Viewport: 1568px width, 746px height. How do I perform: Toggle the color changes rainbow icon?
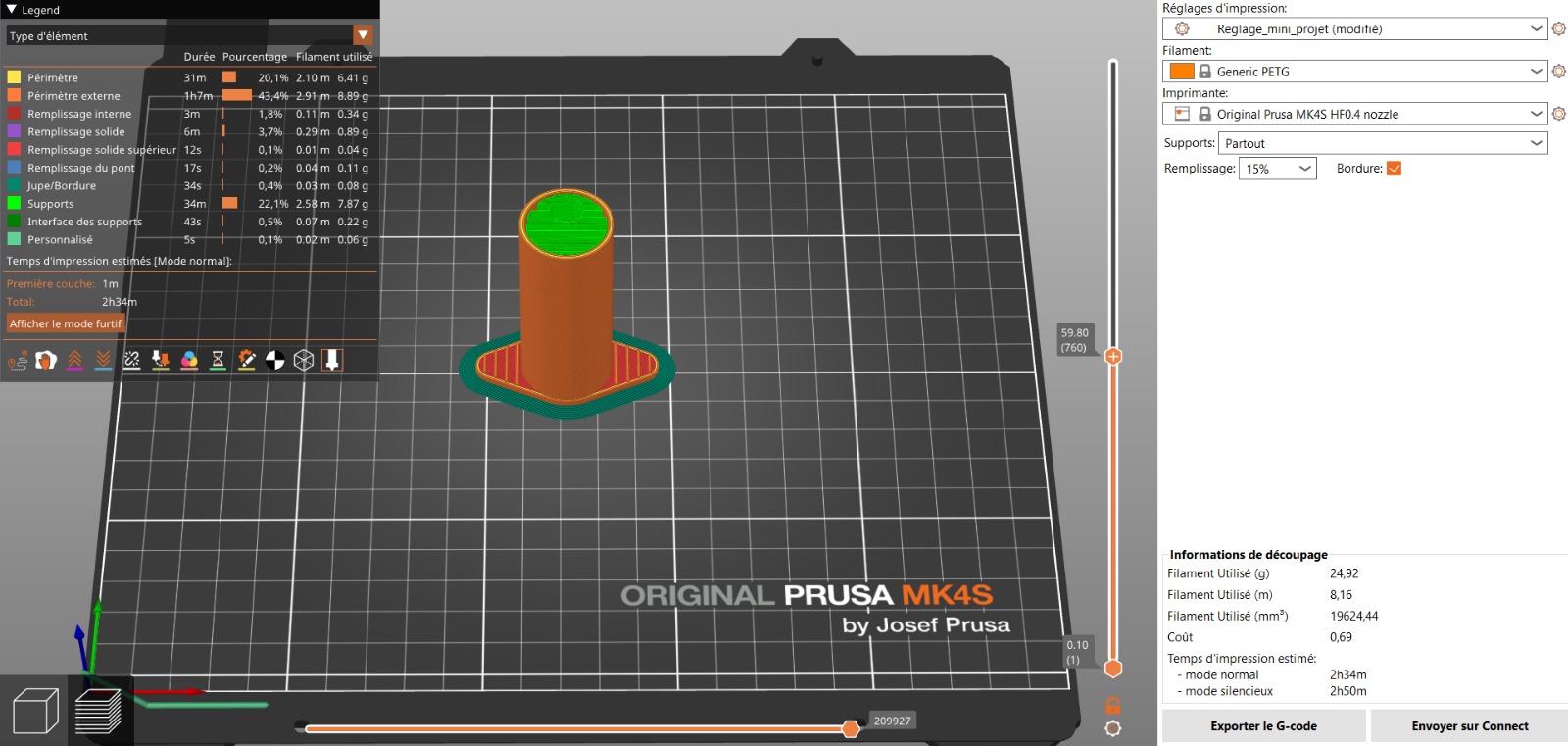coord(189,361)
